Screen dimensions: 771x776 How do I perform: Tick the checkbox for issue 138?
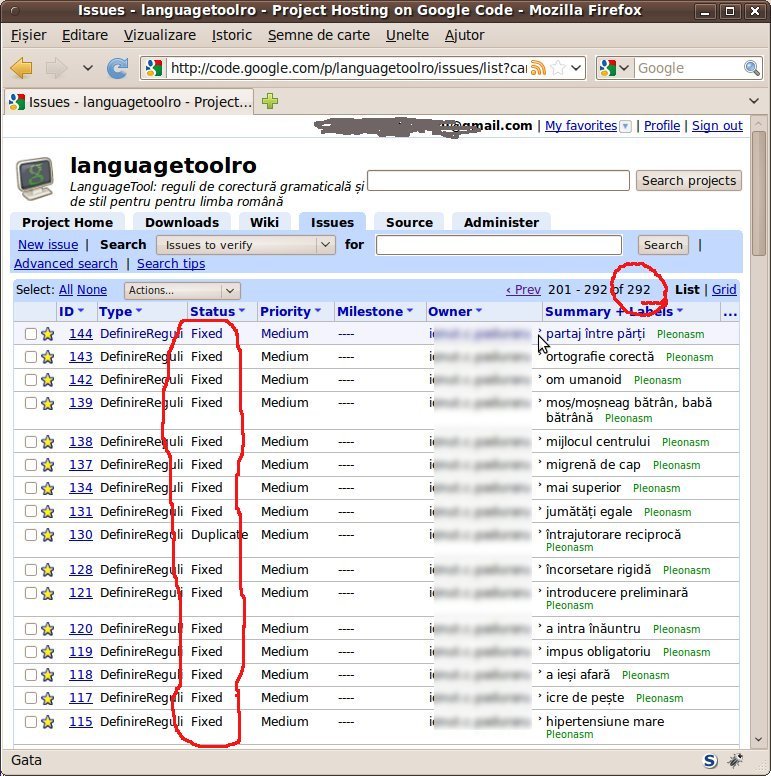(31, 442)
